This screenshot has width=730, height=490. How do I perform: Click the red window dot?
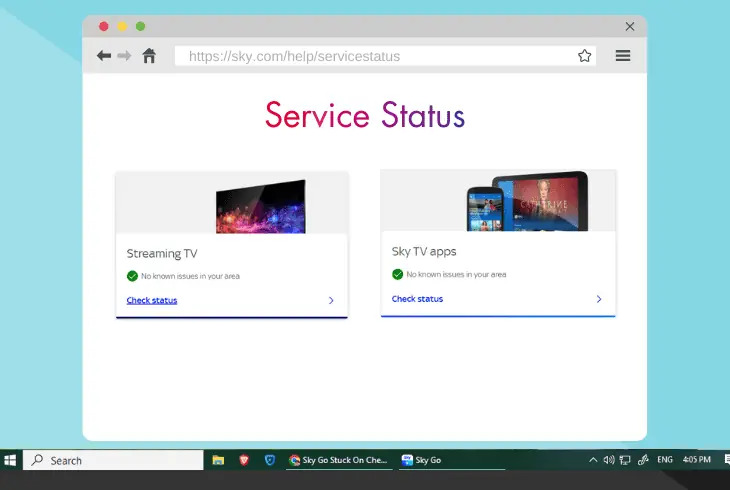104,27
